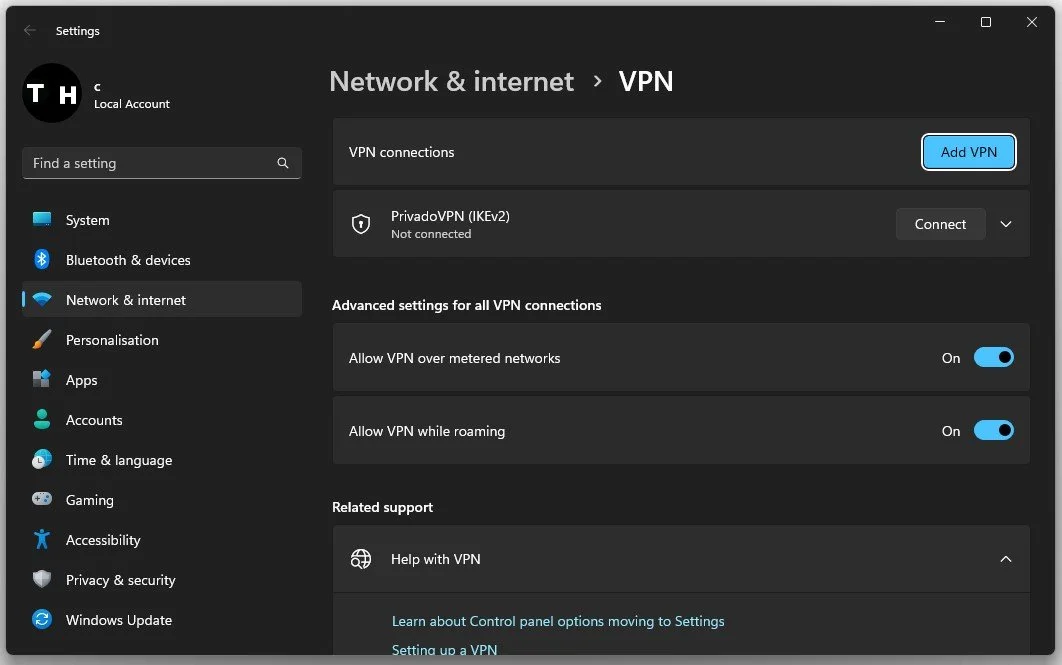Collapse the Help with VPN section
This screenshot has height=665, width=1062.
(x=1006, y=559)
